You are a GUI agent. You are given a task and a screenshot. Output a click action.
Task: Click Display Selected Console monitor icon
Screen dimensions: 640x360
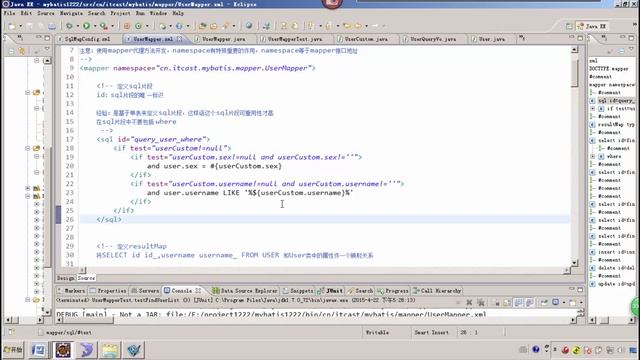coord(556,302)
